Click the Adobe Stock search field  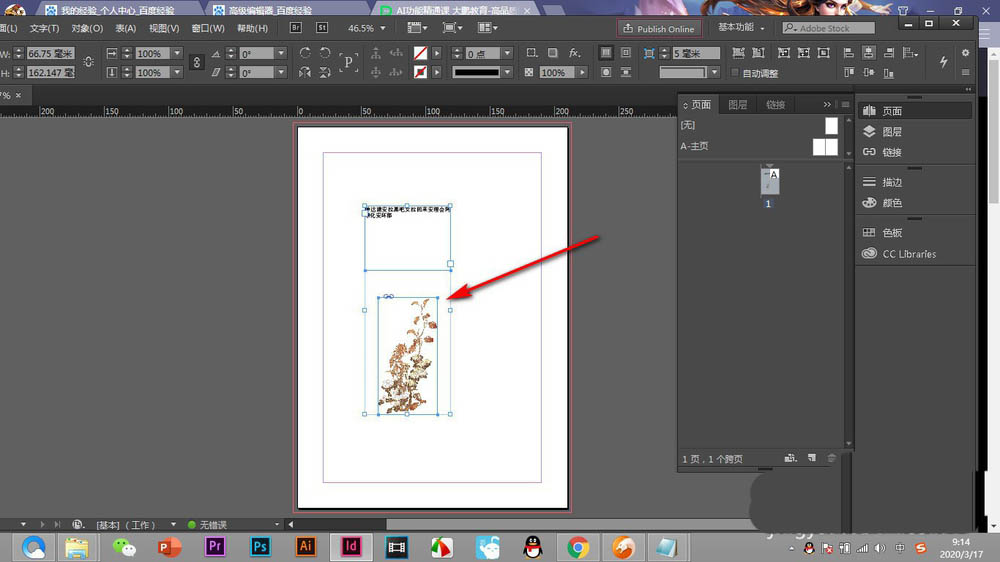tap(828, 28)
